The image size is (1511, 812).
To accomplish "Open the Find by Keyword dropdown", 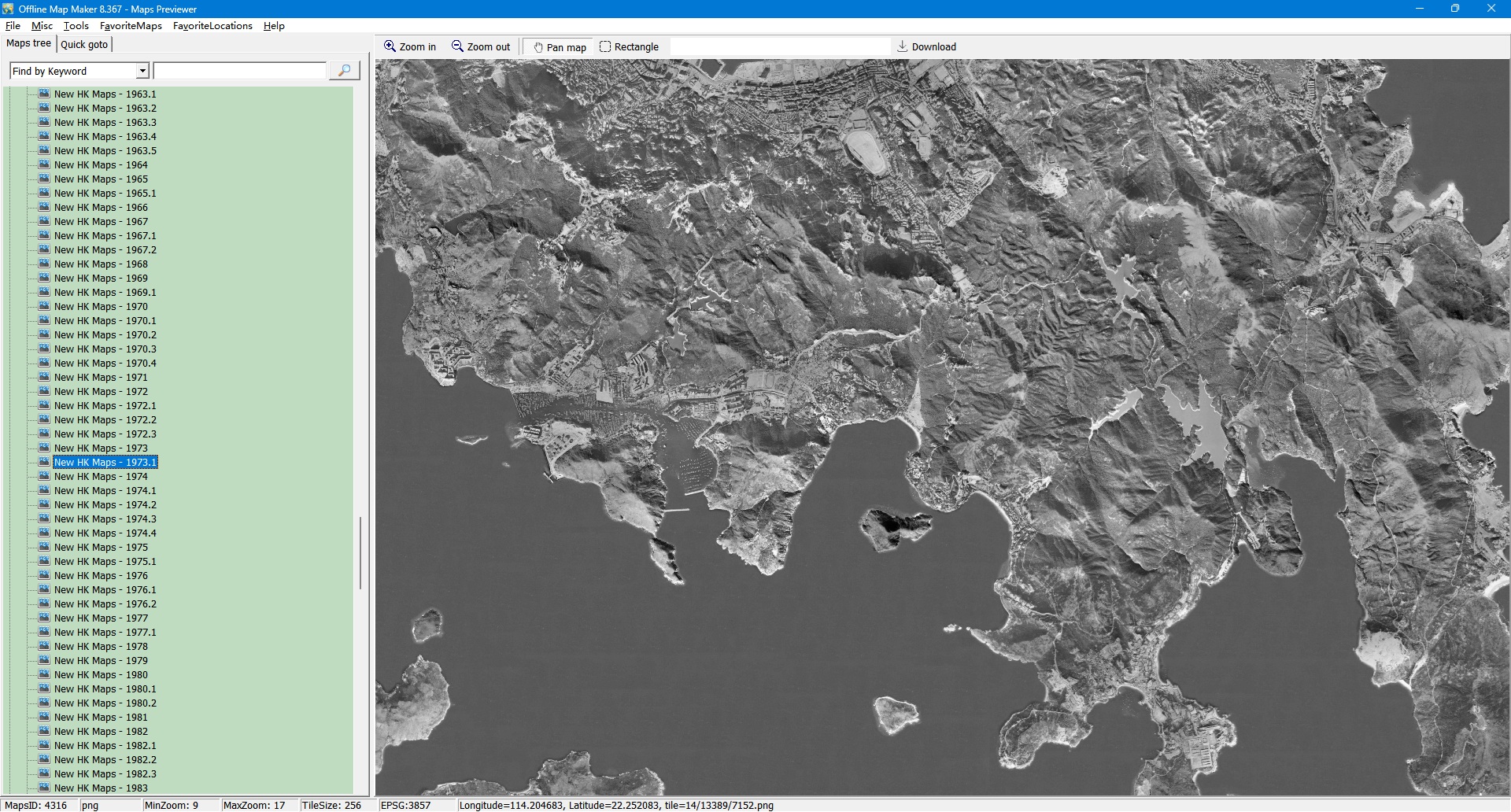I will (142, 71).
